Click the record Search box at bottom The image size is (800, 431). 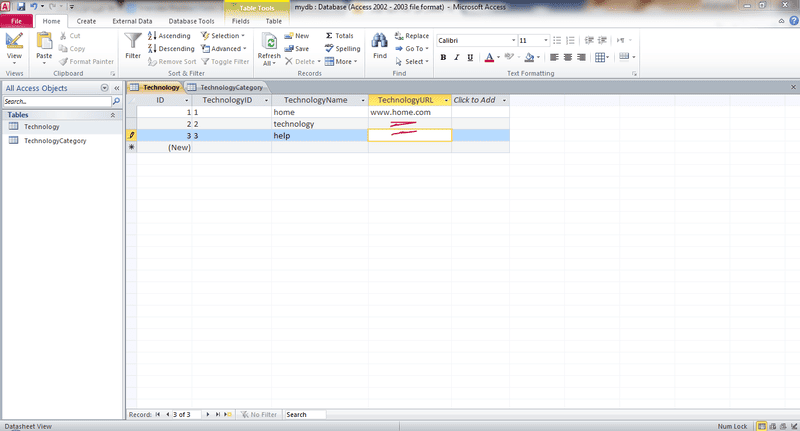pyautogui.click(x=305, y=415)
